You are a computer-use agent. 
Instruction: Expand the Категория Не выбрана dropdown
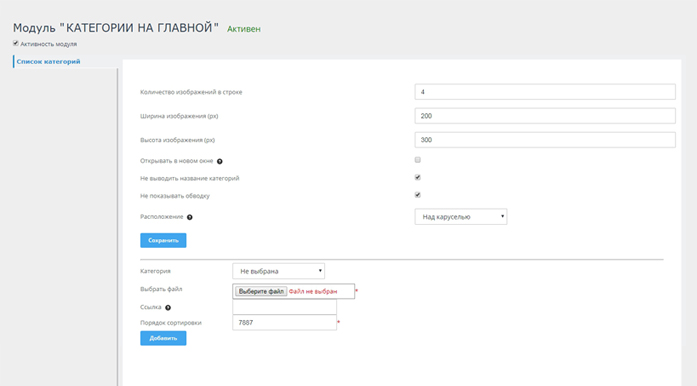tap(279, 271)
